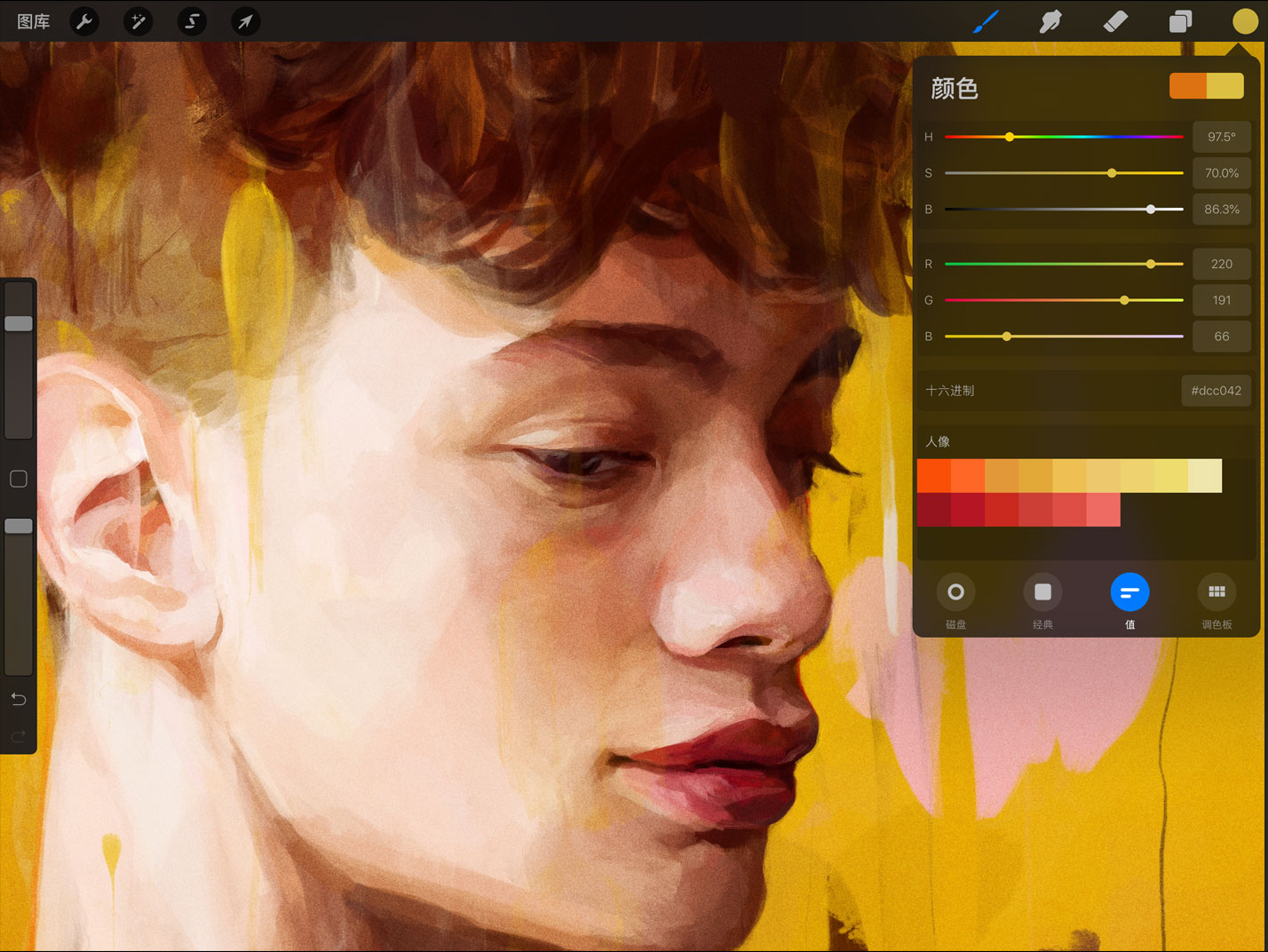Pick the fifth top-row 人像 swatch
This screenshot has width=1268, height=952.
click(1069, 476)
